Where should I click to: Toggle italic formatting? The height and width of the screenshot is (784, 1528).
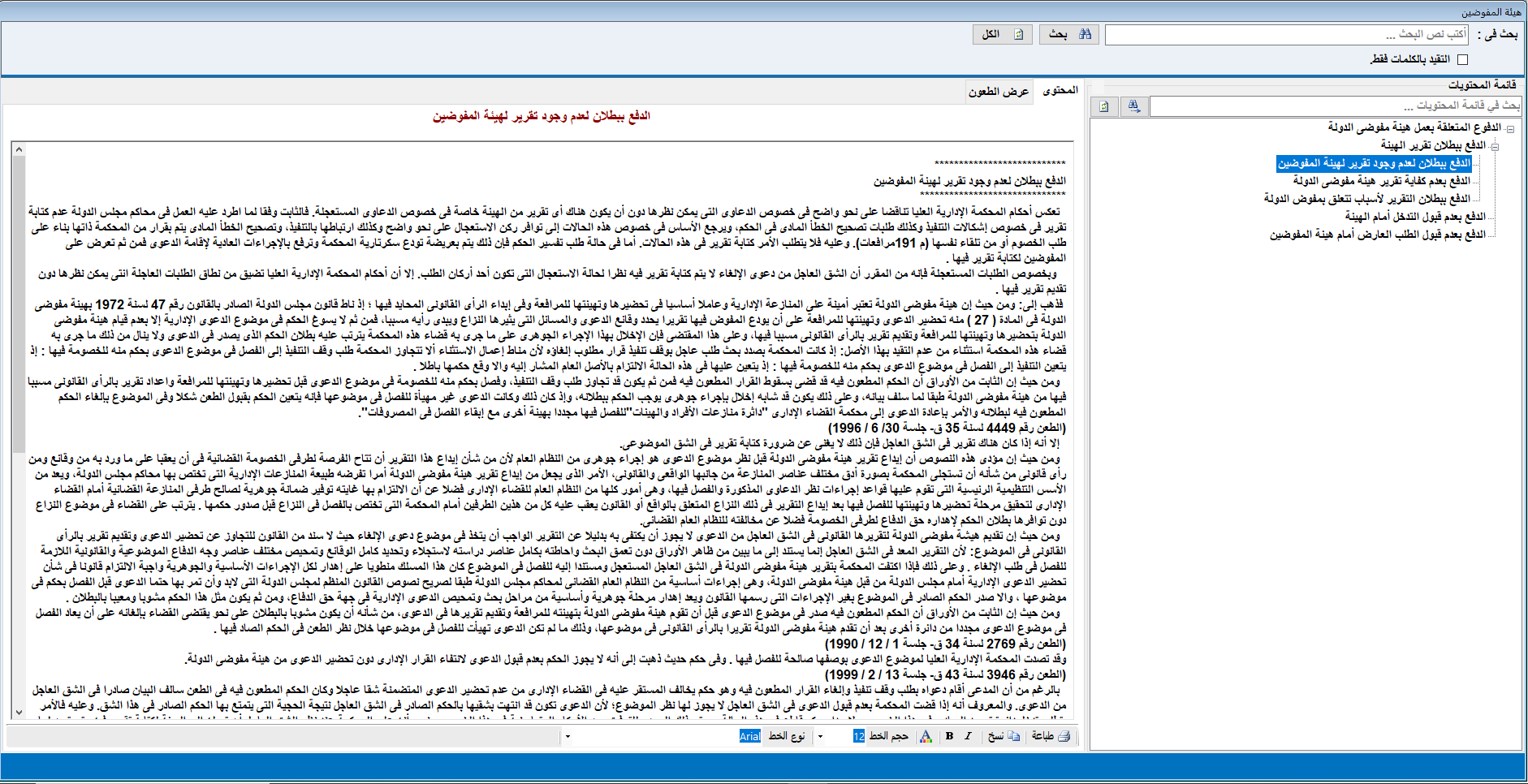point(968,736)
